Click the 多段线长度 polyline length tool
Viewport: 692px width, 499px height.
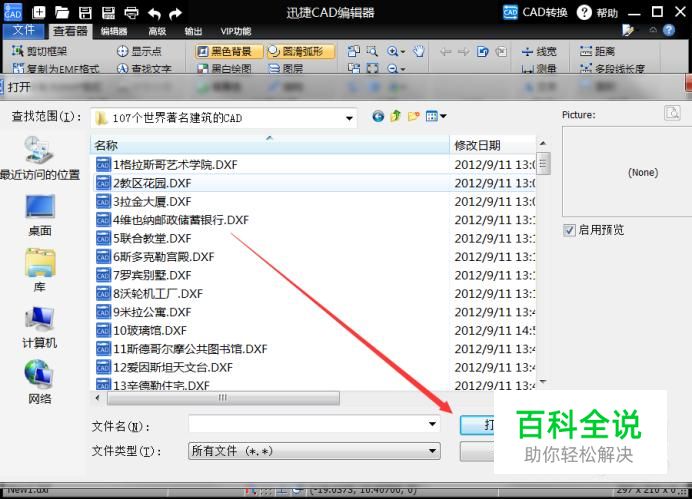pyautogui.click(x=612, y=68)
